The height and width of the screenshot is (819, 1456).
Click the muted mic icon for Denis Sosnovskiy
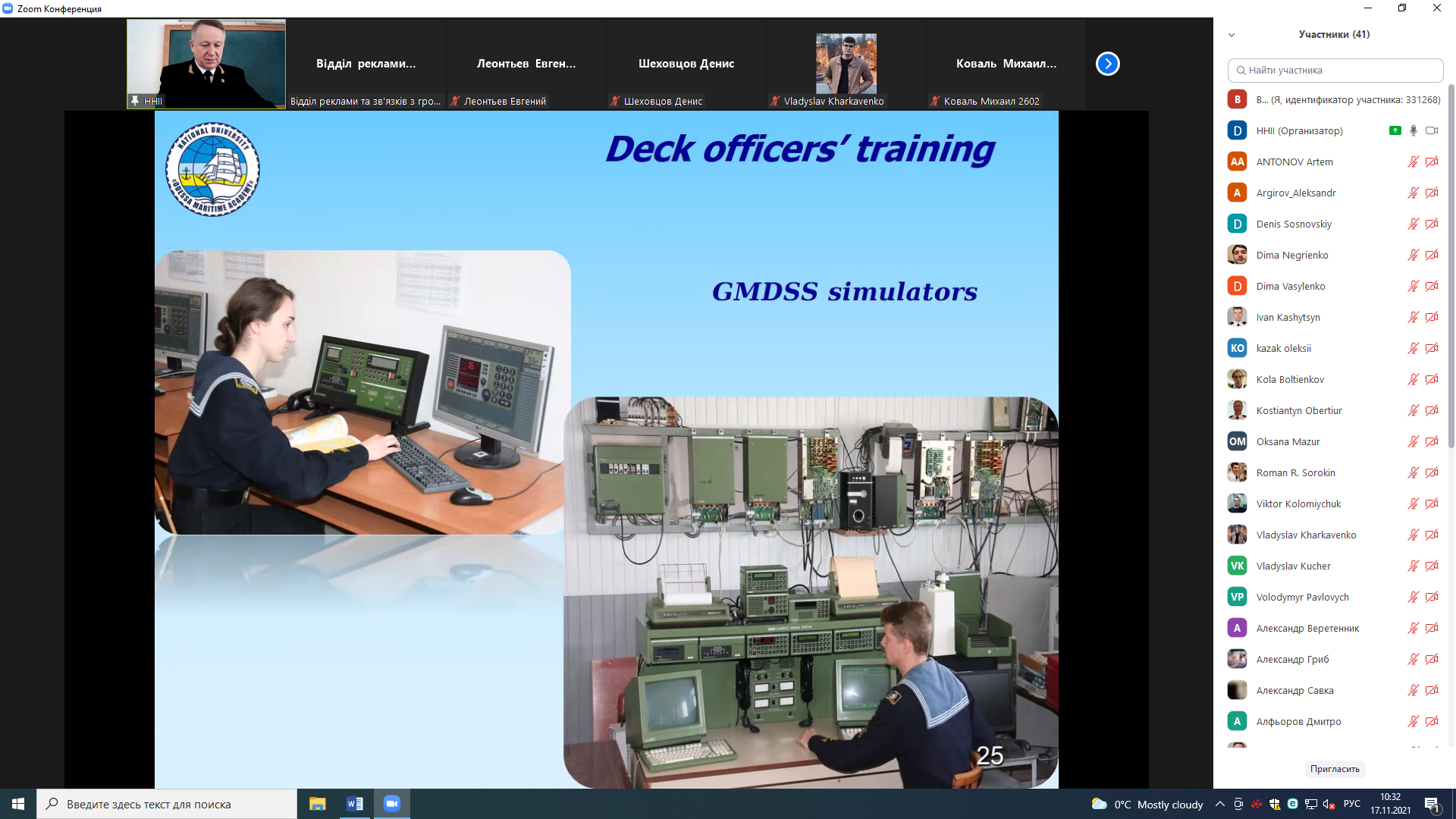point(1414,224)
